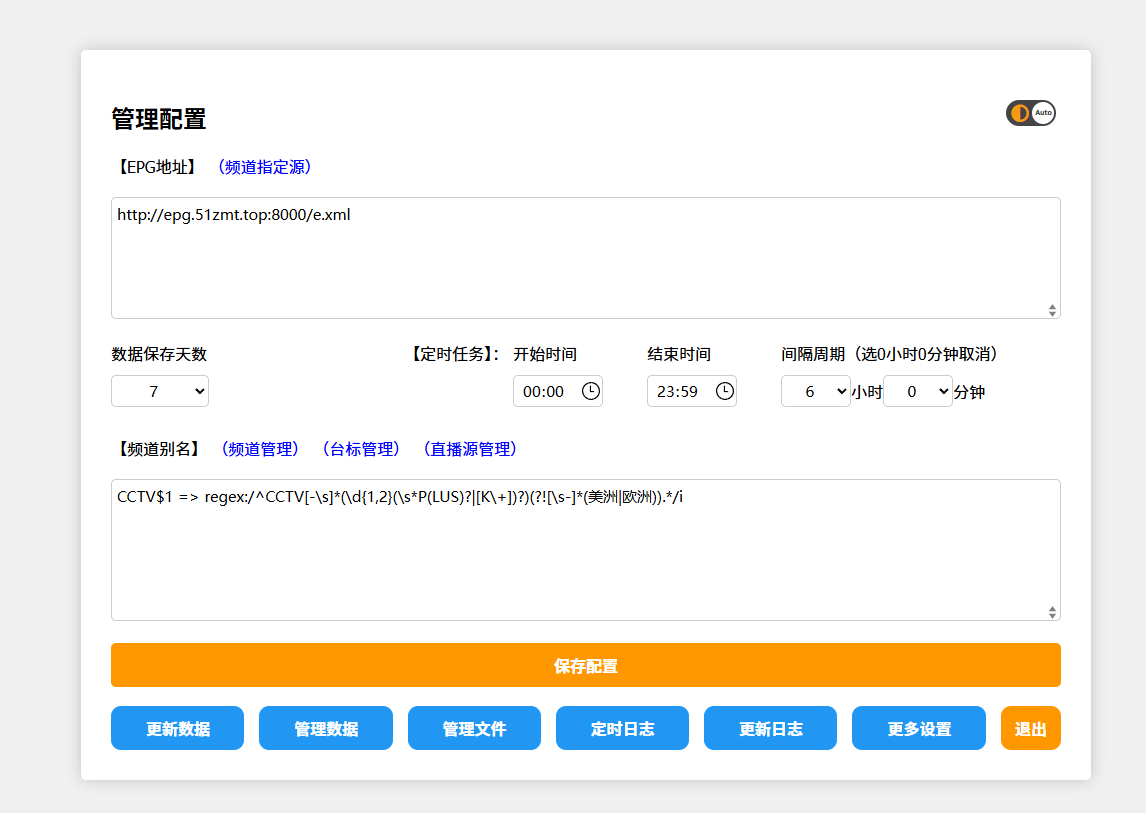Viewport: 1146px width, 813px height.
Task: Click the 更新数据 button
Action: coord(177,728)
